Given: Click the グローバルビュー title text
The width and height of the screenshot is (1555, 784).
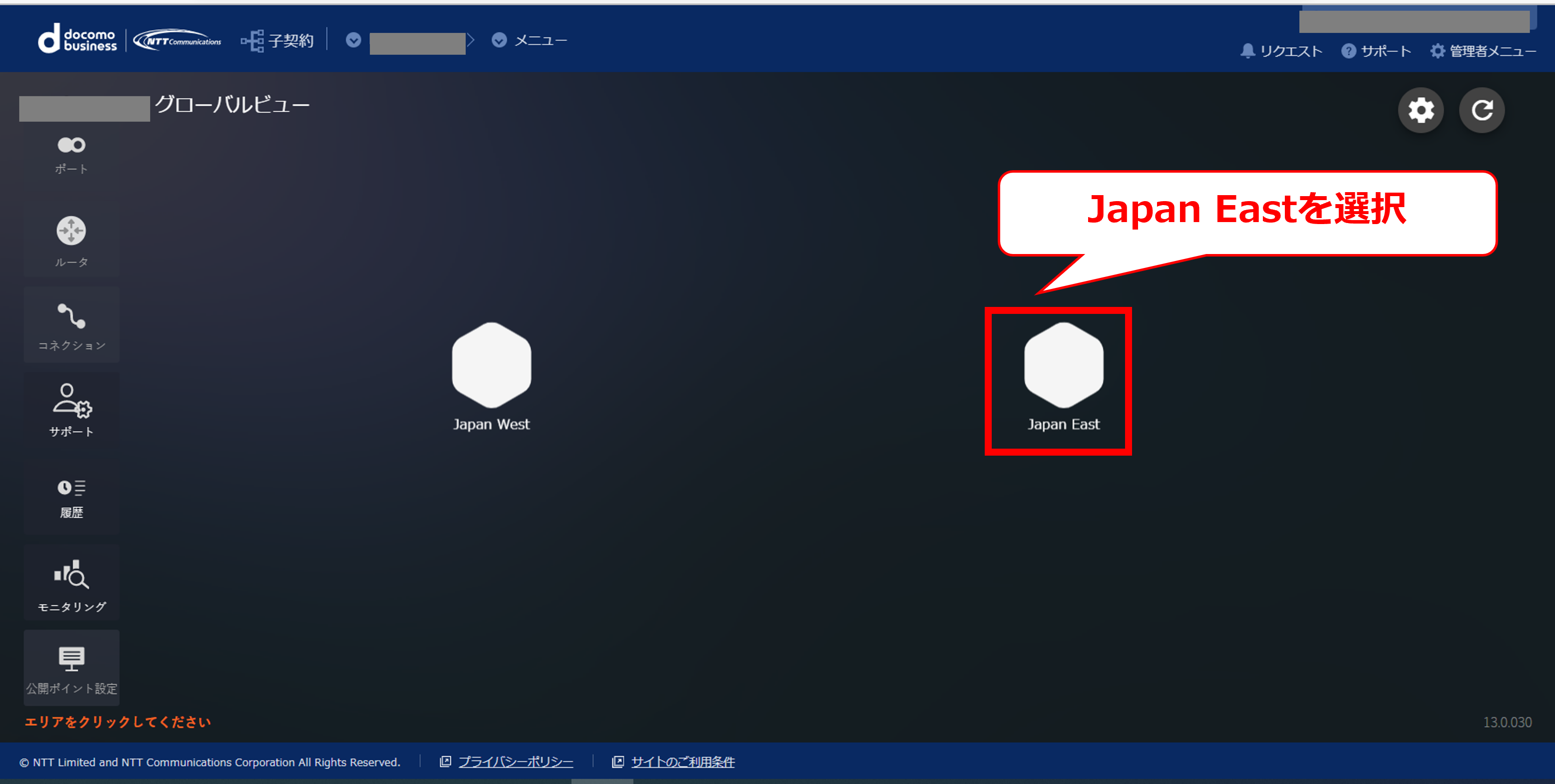Looking at the screenshot, I should point(232,104).
